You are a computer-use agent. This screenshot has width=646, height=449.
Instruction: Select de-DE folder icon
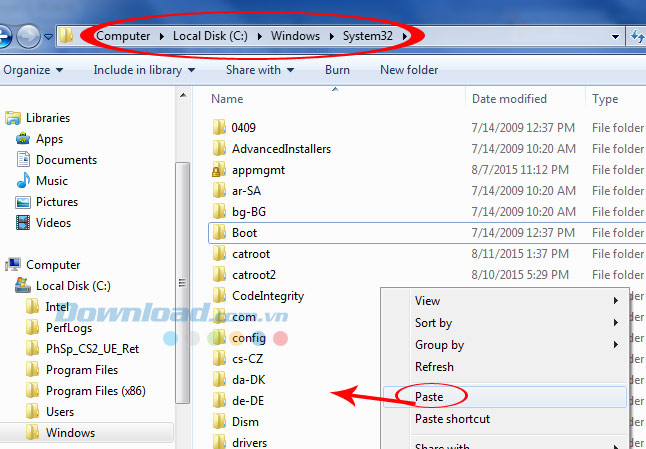[x=219, y=401]
